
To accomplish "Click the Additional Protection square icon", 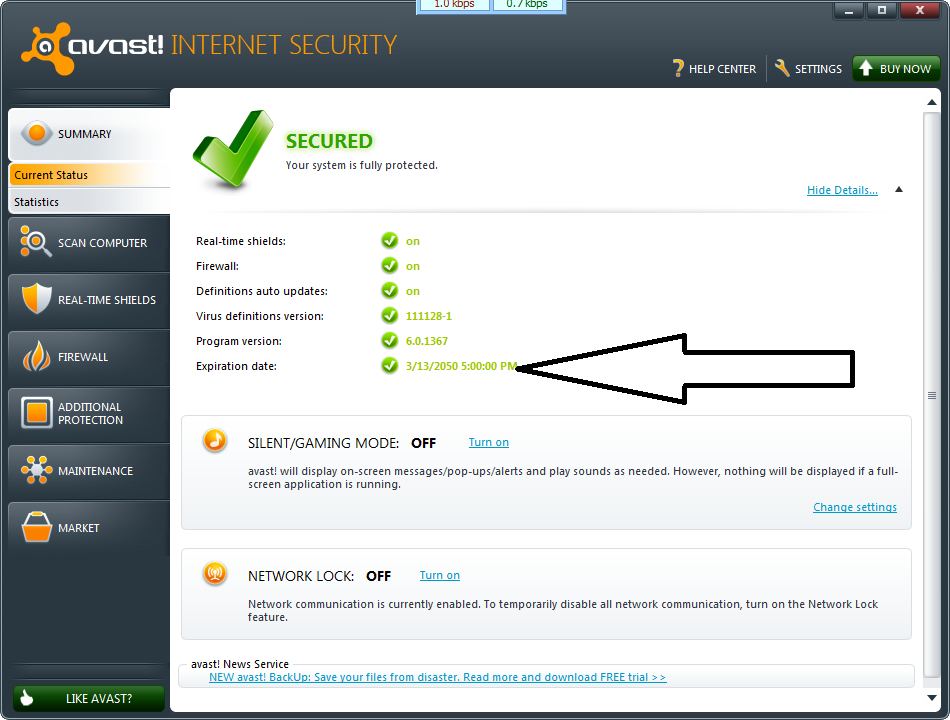I will pos(36,413).
